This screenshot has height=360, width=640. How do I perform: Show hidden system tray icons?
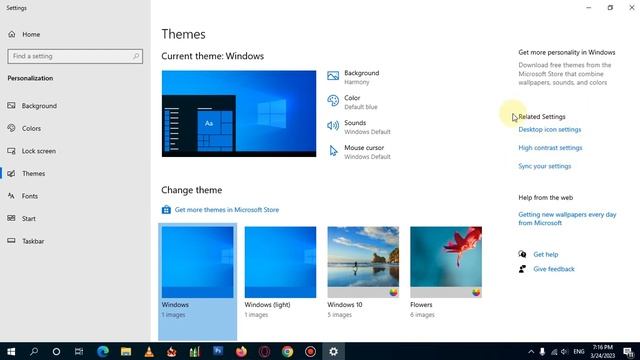pos(531,351)
